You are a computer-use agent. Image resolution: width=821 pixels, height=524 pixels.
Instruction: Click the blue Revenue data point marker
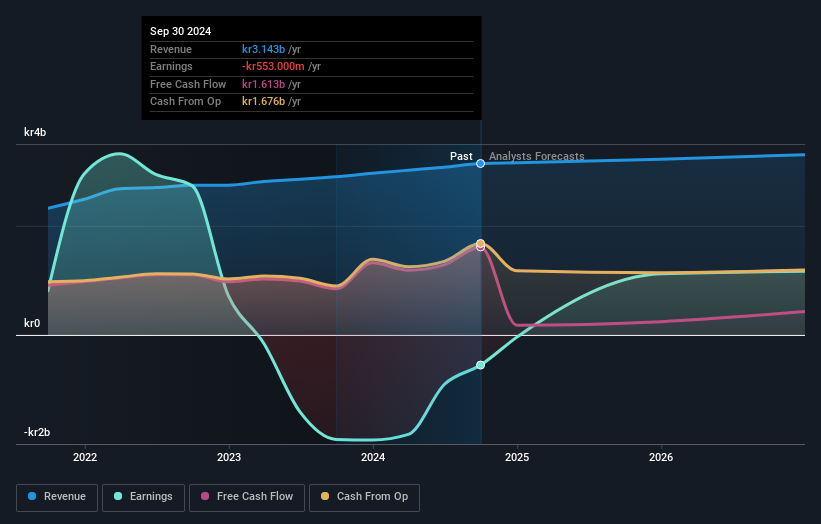pos(480,164)
